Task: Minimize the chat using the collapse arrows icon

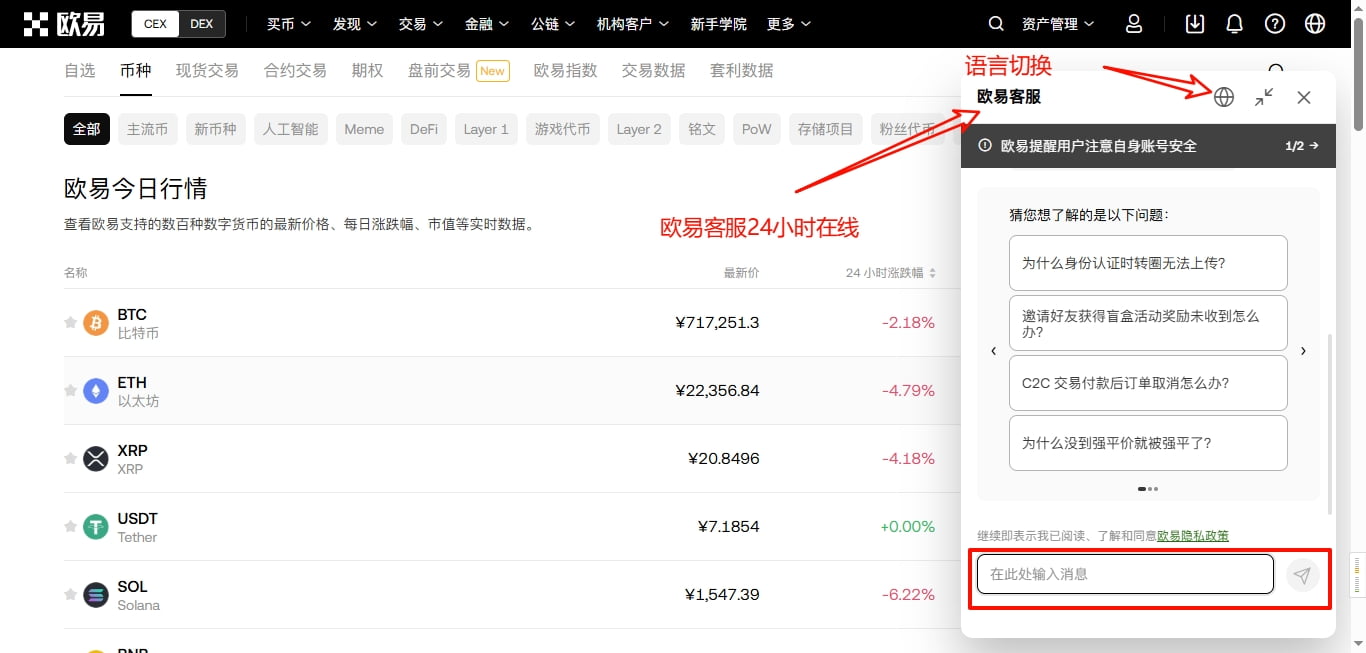Action: coord(1264,97)
